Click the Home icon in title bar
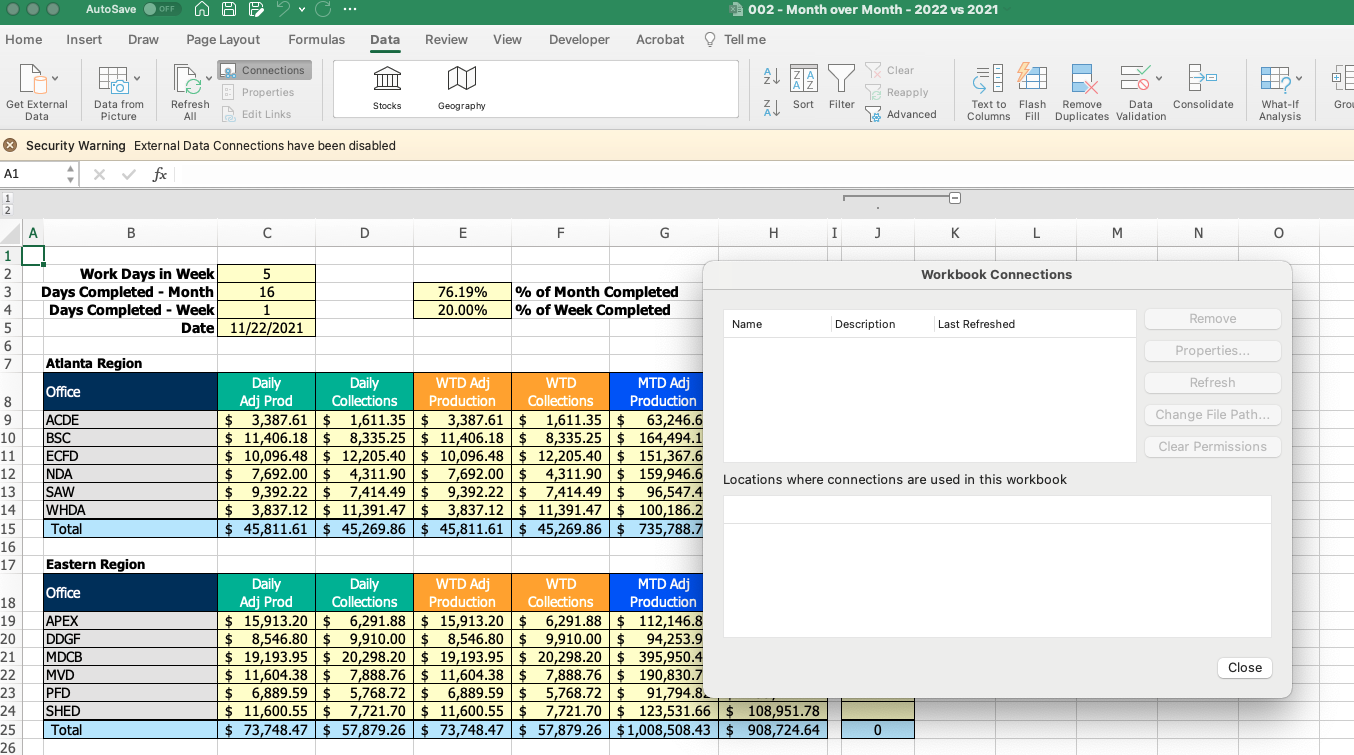 click(x=201, y=9)
